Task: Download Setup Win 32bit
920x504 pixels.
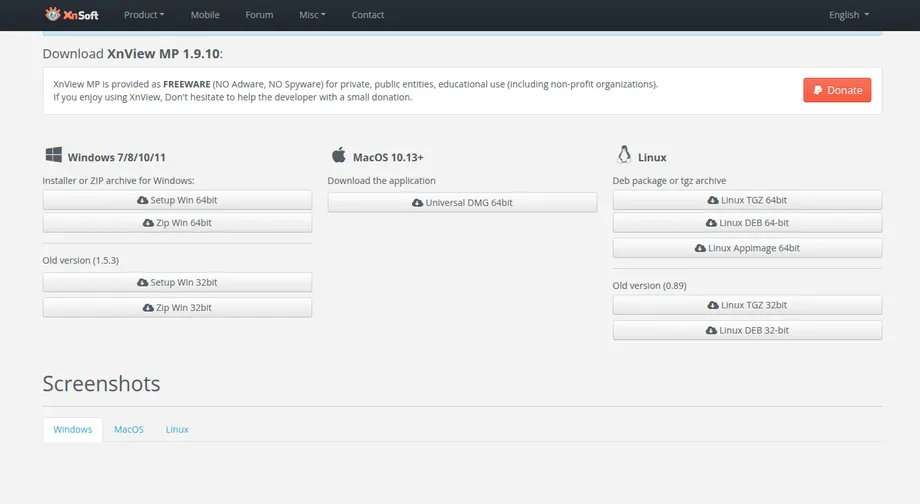Action: [x=177, y=282]
